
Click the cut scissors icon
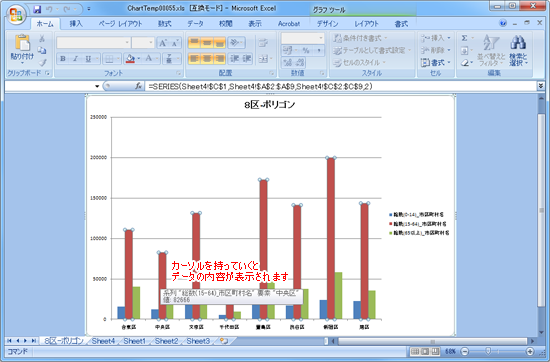pyautogui.click(x=42, y=38)
